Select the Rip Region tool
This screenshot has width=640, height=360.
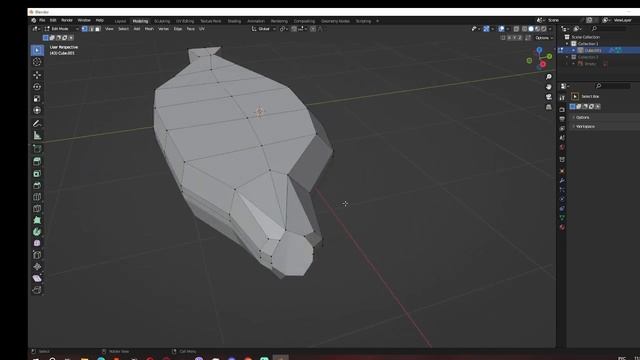tap(37, 290)
